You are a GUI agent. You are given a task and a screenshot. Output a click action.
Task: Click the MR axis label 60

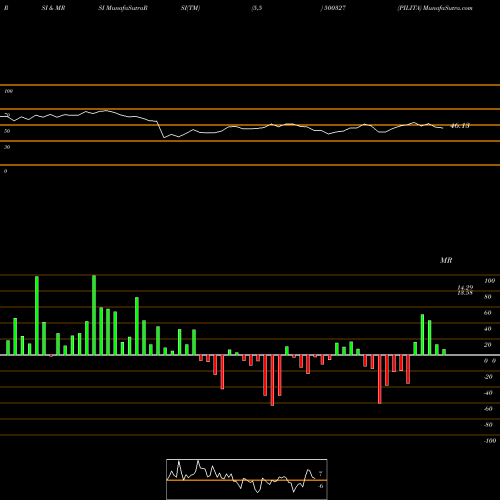click(488, 313)
